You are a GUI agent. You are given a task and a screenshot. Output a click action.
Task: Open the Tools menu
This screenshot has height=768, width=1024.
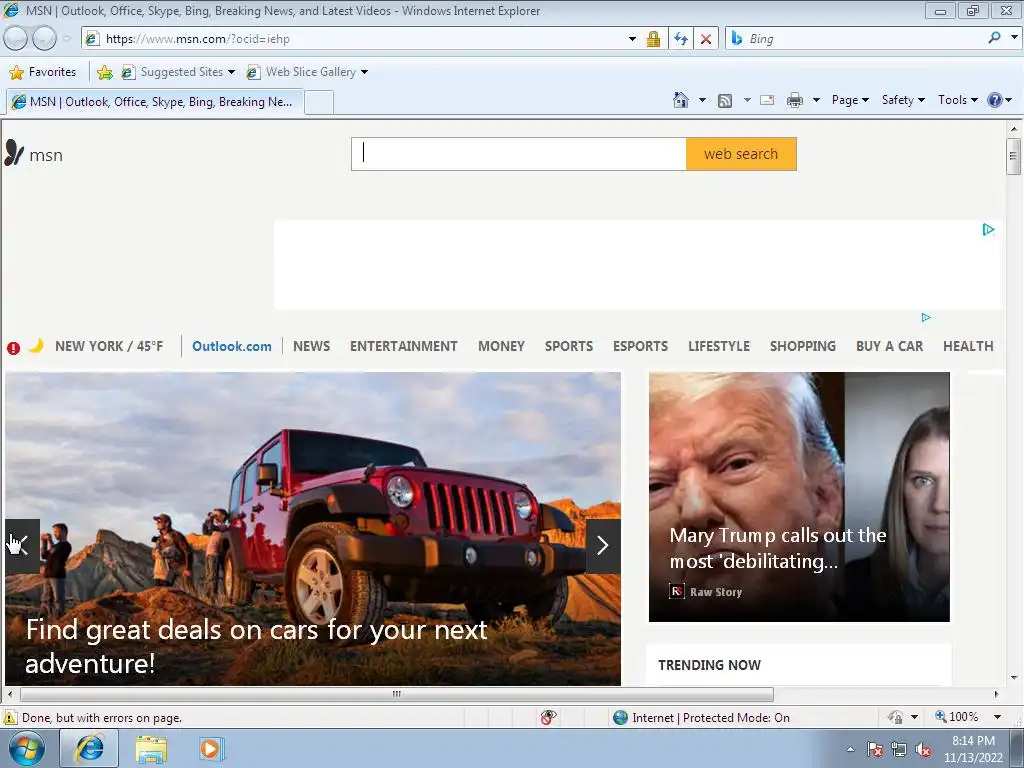point(957,100)
